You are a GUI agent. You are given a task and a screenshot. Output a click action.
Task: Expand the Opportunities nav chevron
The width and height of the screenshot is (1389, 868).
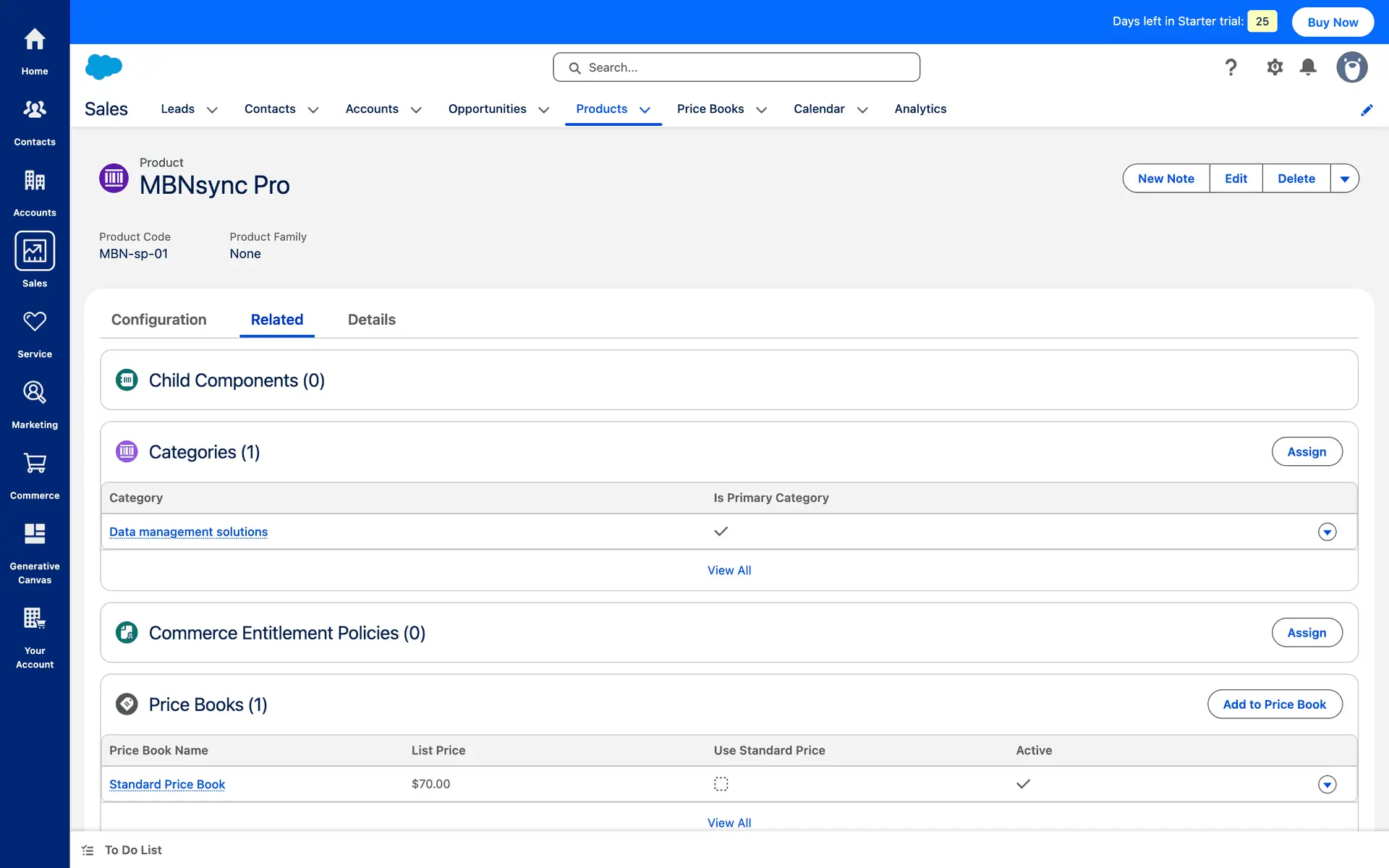click(544, 110)
